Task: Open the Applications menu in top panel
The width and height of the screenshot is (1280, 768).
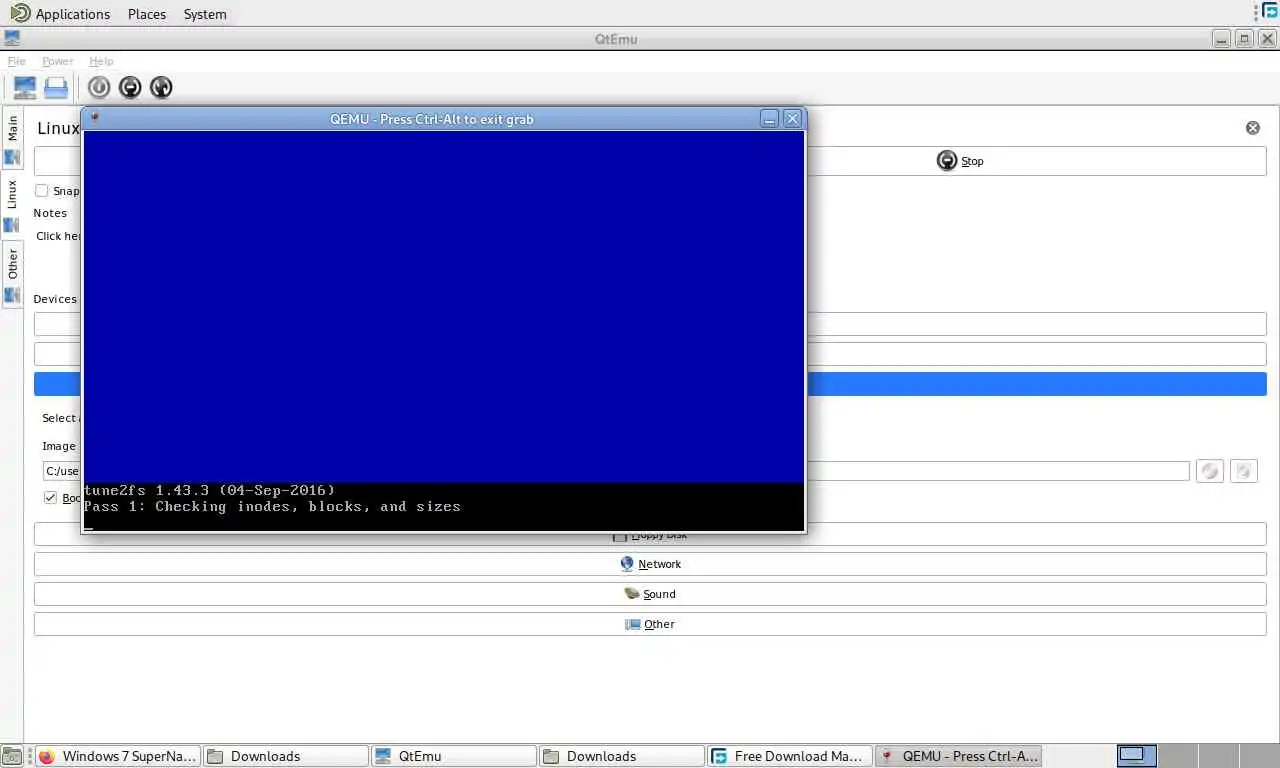Action: (73, 14)
